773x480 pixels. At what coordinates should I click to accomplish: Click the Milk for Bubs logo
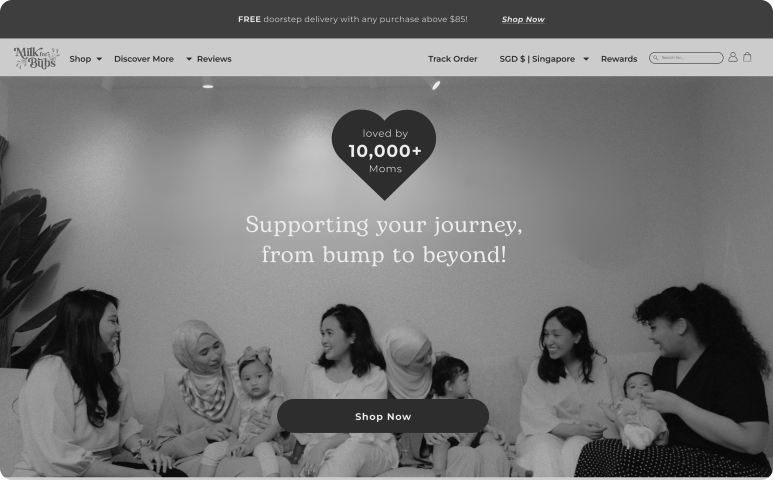36,58
